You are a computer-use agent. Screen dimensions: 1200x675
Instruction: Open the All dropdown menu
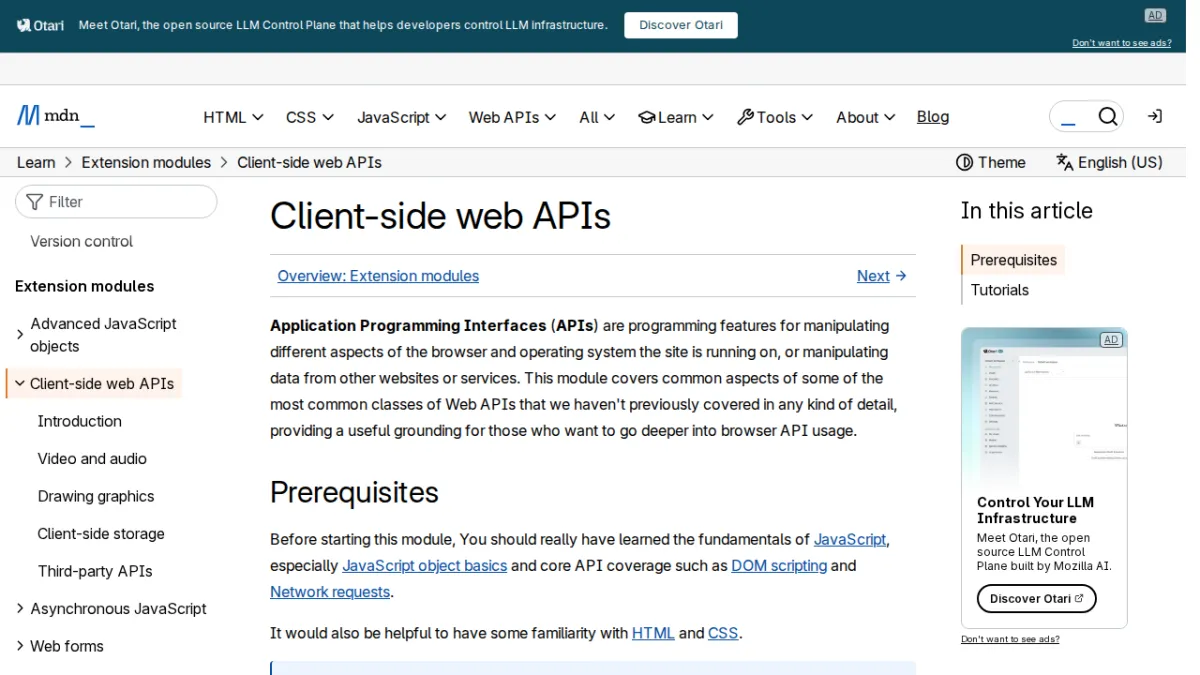(x=597, y=117)
